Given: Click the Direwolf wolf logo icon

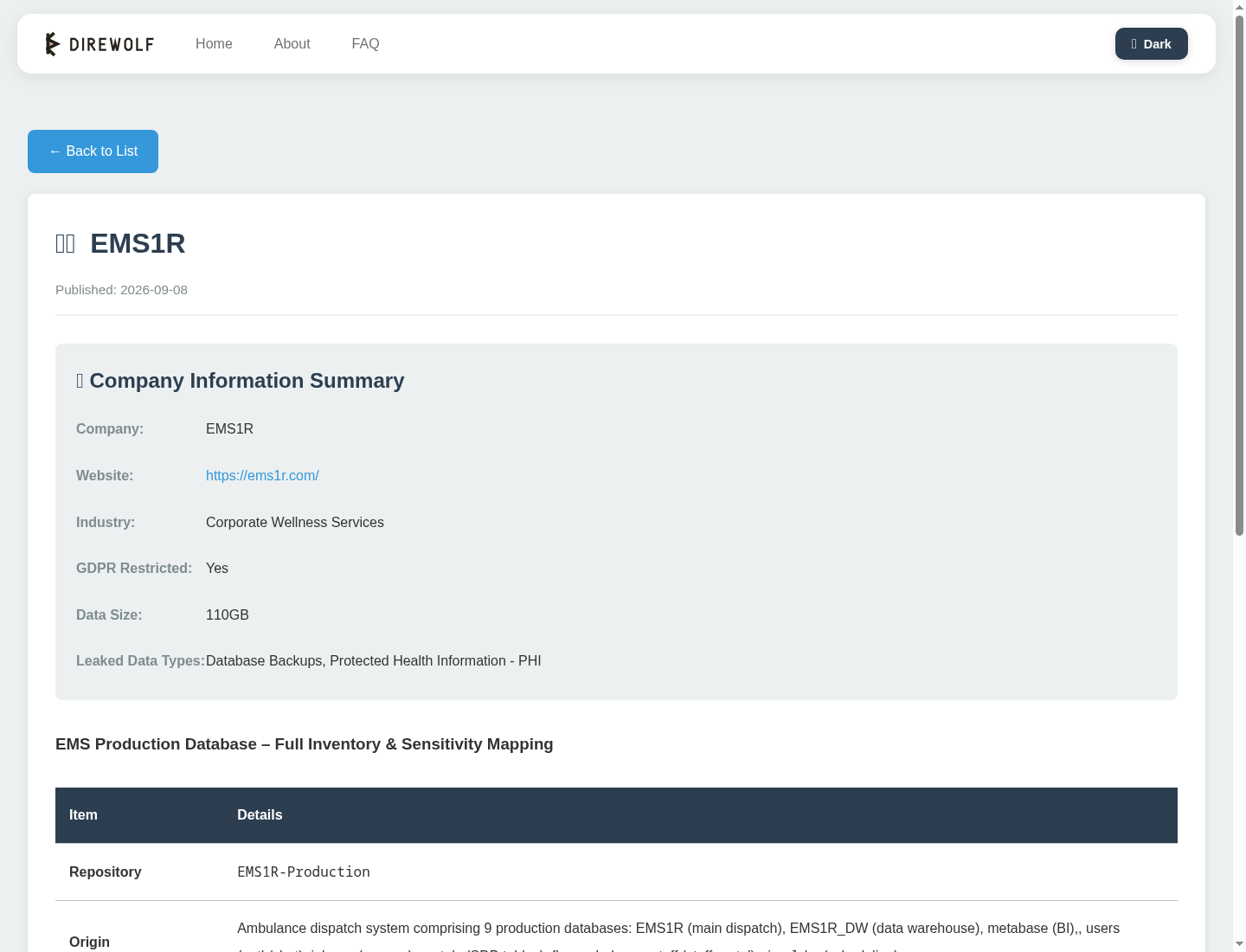Looking at the screenshot, I should tap(52, 44).
